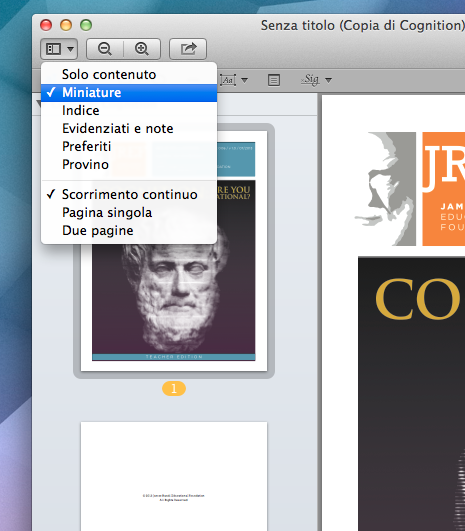The width and height of the screenshot is (465, 531).
Task: Zoom in with the plus magnifier
Action: [142, 49]
